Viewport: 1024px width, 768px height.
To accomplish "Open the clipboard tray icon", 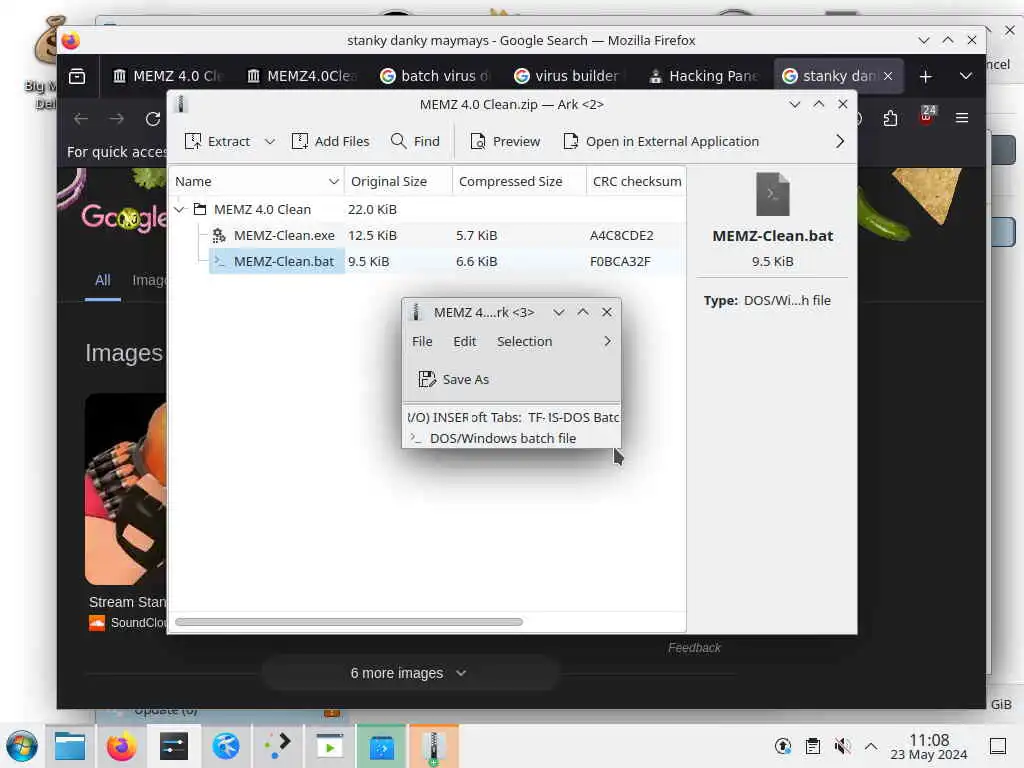I will [x=813, y=746].
